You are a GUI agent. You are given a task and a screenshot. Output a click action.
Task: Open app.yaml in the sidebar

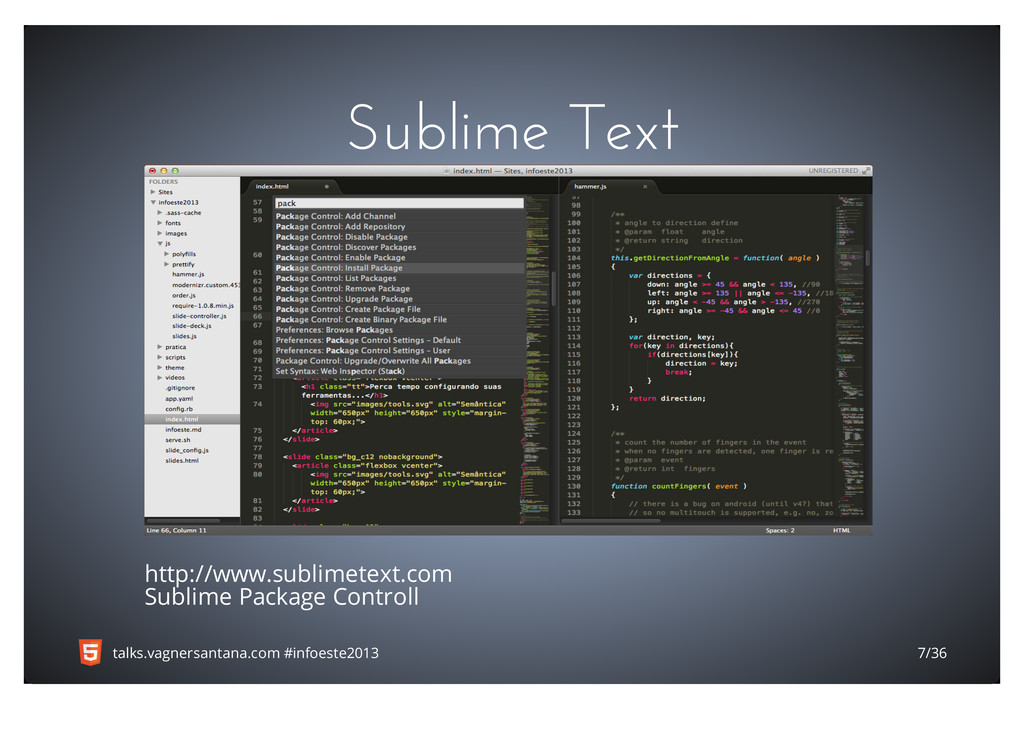pyautogui.click(x=179, y=398)
